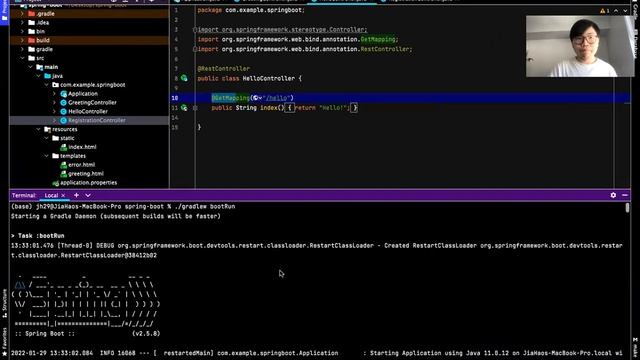Click the HelloController class icon
Image resolution: width=640 pixels, height=360 pixels.
coord(63,111)
